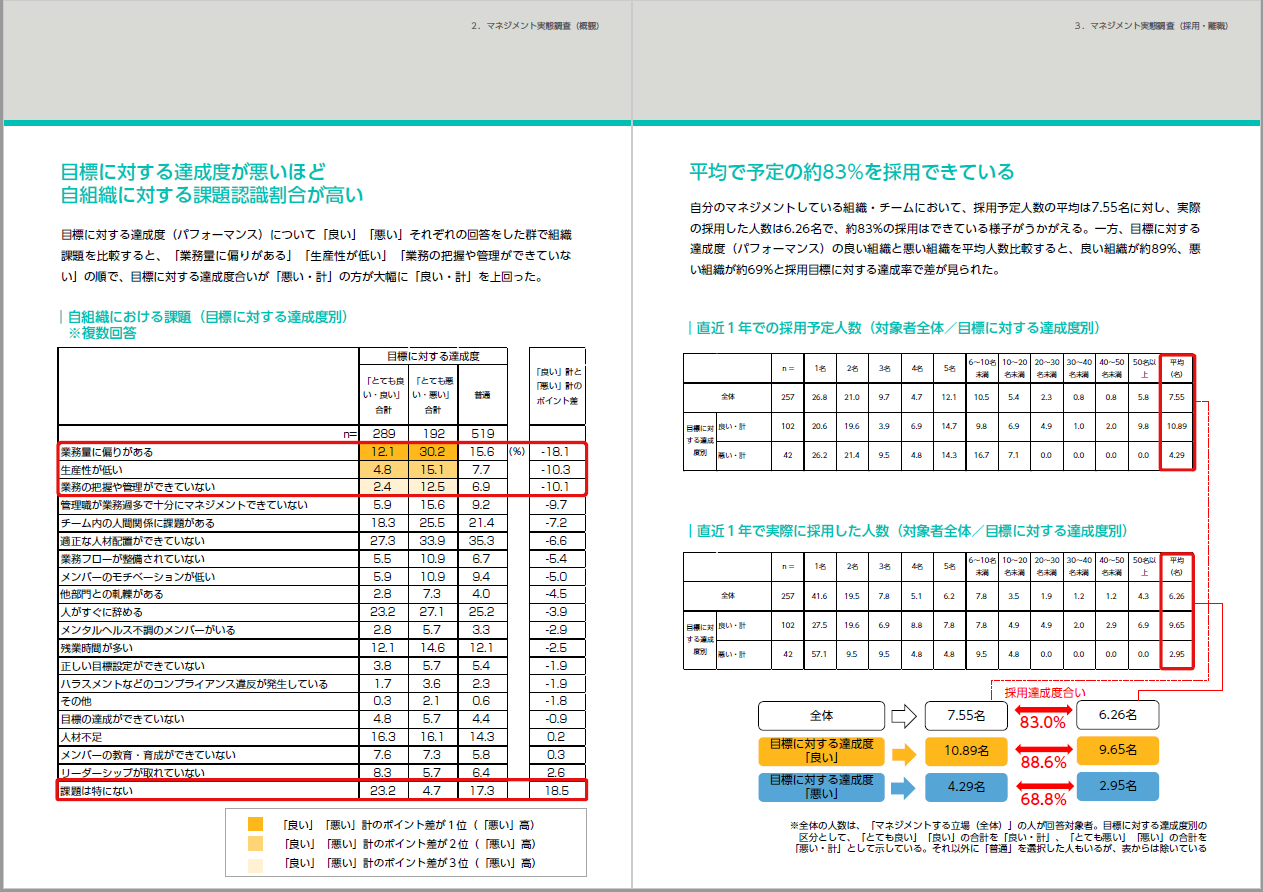This screenshot has height=892, width=1263.
Task: Click the darkest orange legend swatch for 1位
Action: click(x=255, y=825)
